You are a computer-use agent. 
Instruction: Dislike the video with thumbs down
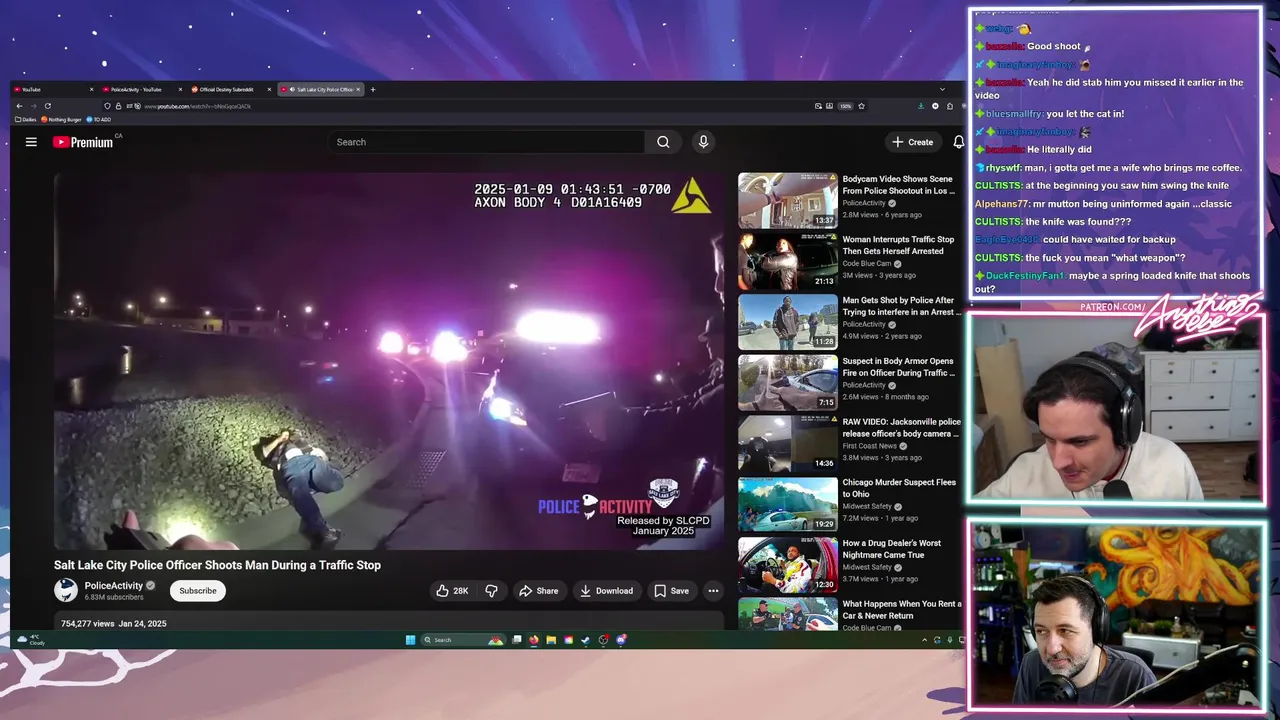pyautogui.click(x=491, y=591)
